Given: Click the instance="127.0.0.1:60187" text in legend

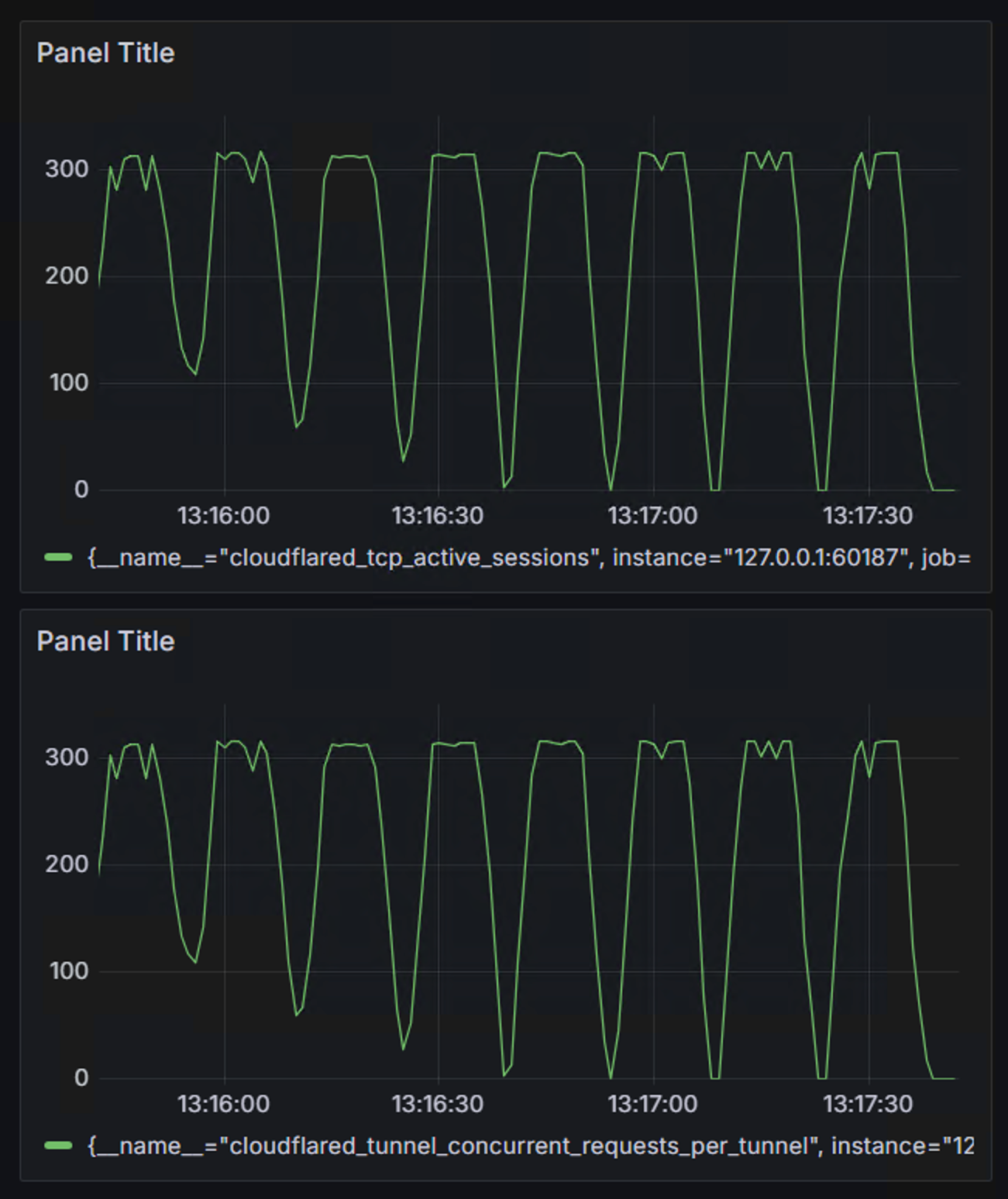Looking at the screenshot, I should coord(763,555).
